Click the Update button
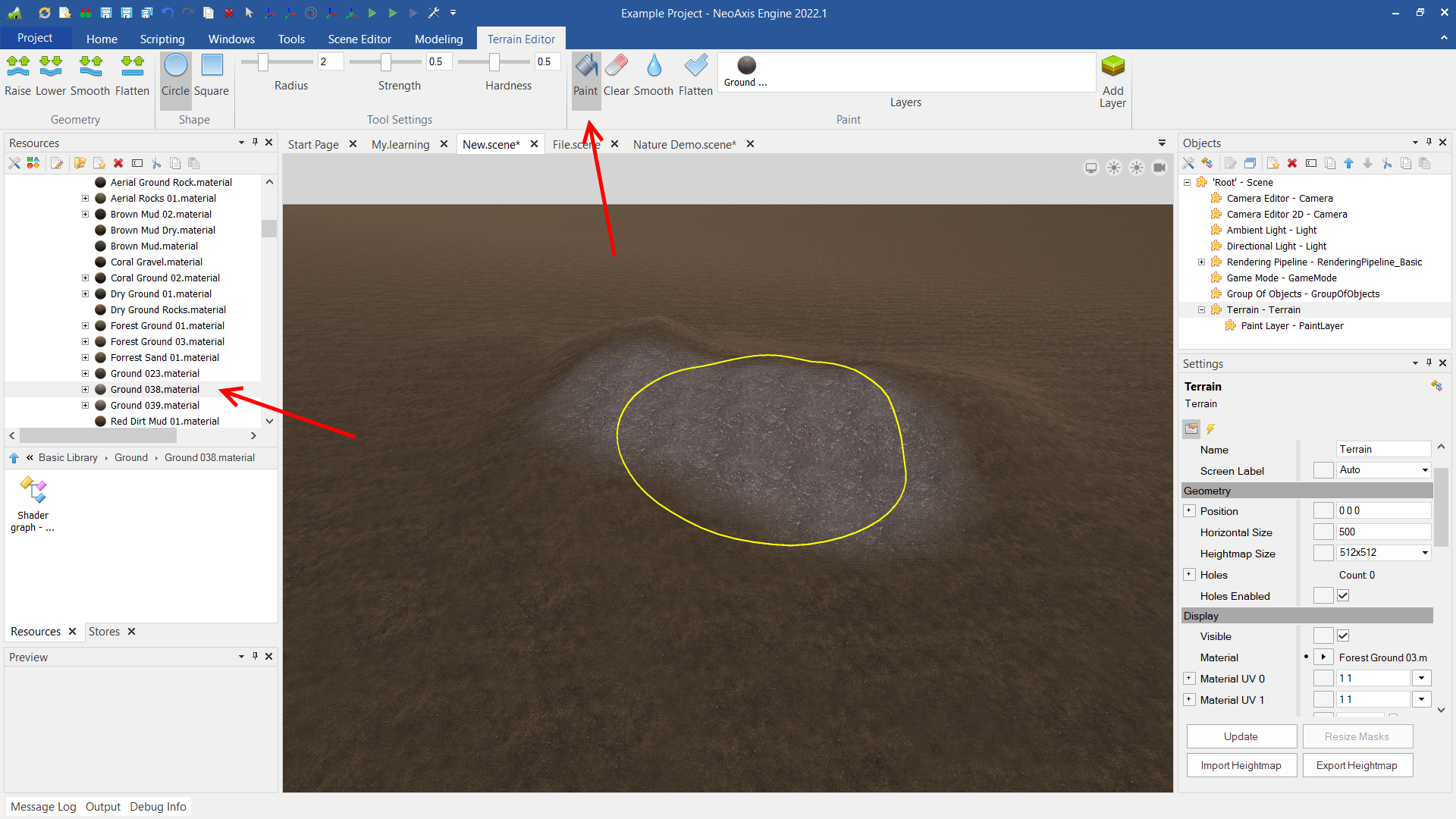The width and height of the screenshot is (1456, 819). click(x=1241, y=736)
